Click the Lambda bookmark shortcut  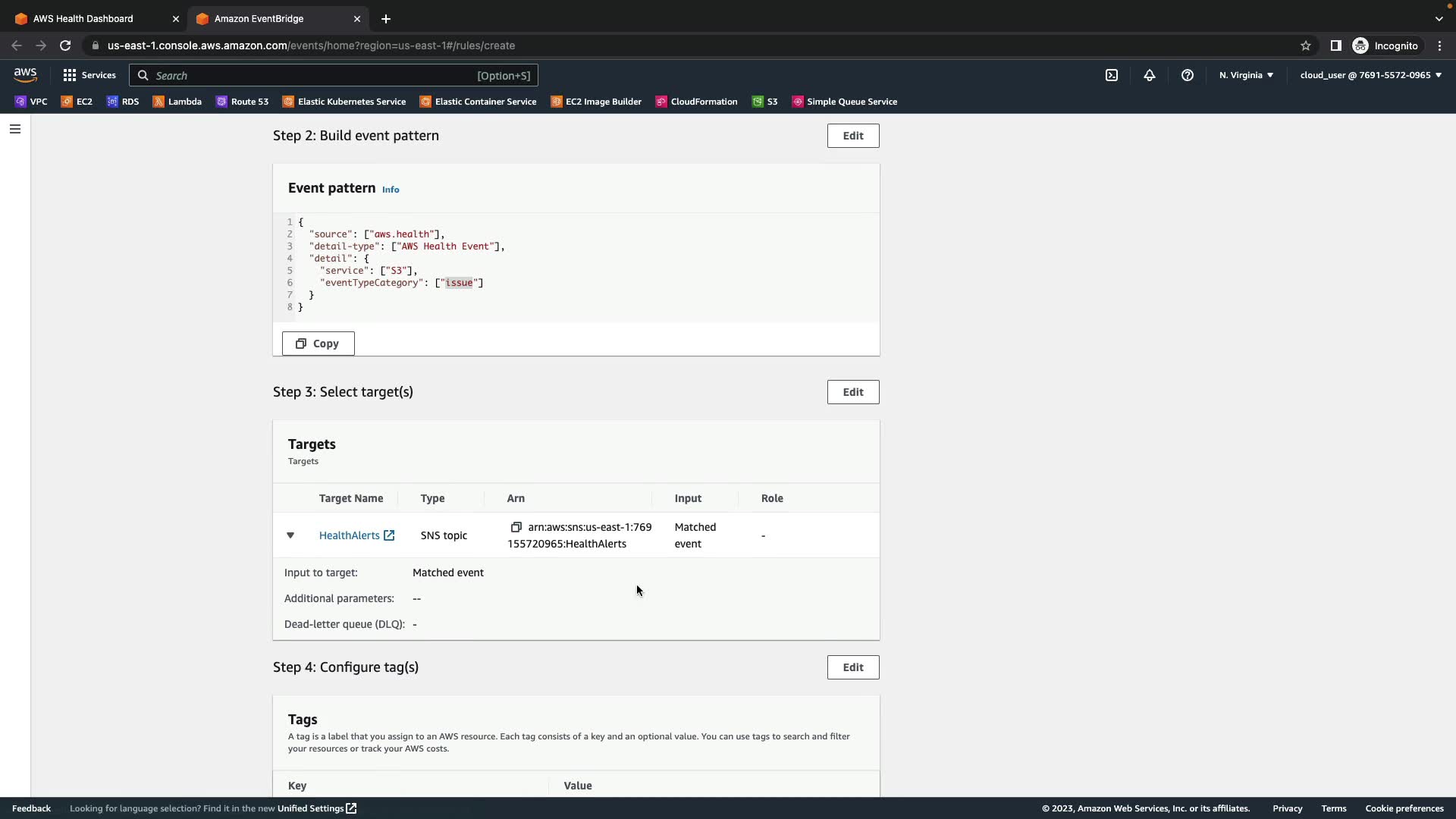[x=177, y=102]
